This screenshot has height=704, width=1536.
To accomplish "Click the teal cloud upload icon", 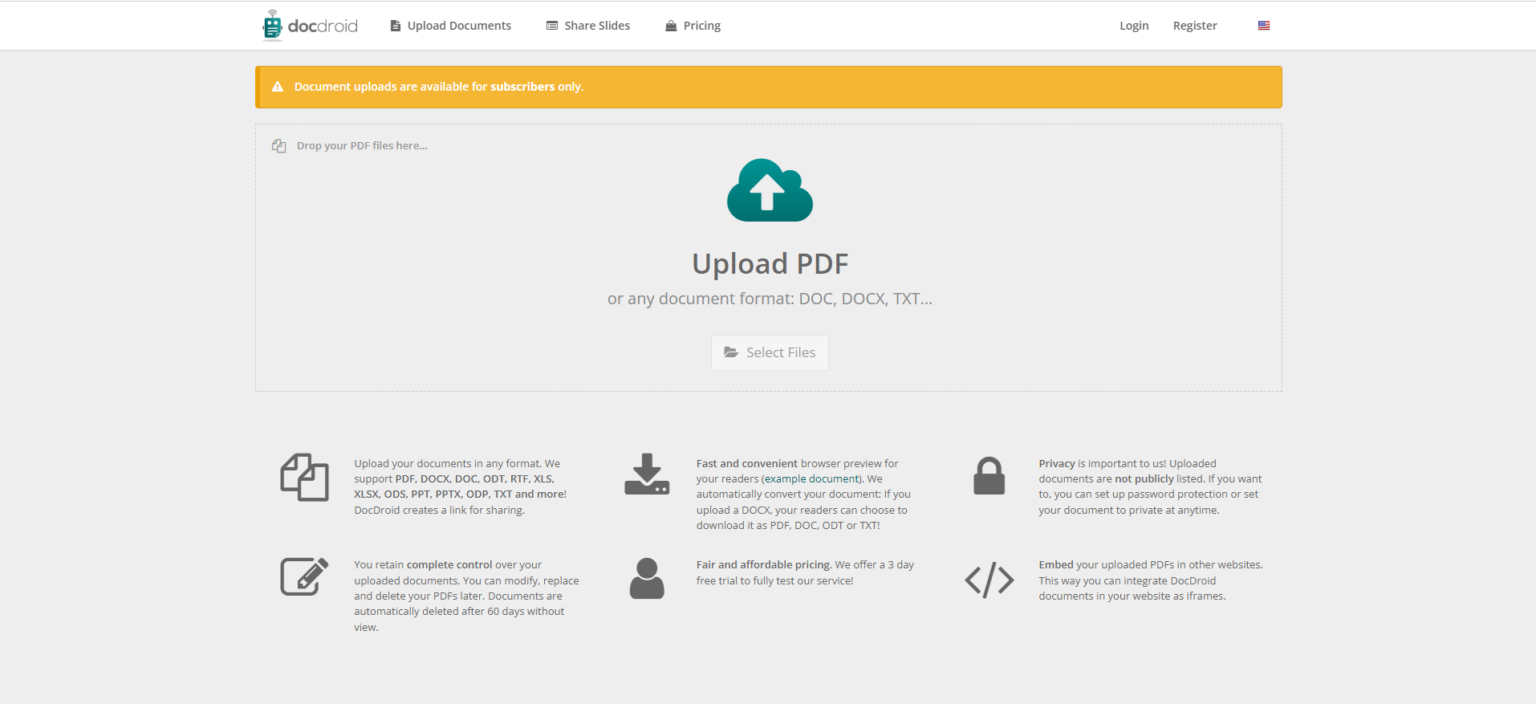I will pyautogui.click(x=769, y=190).
